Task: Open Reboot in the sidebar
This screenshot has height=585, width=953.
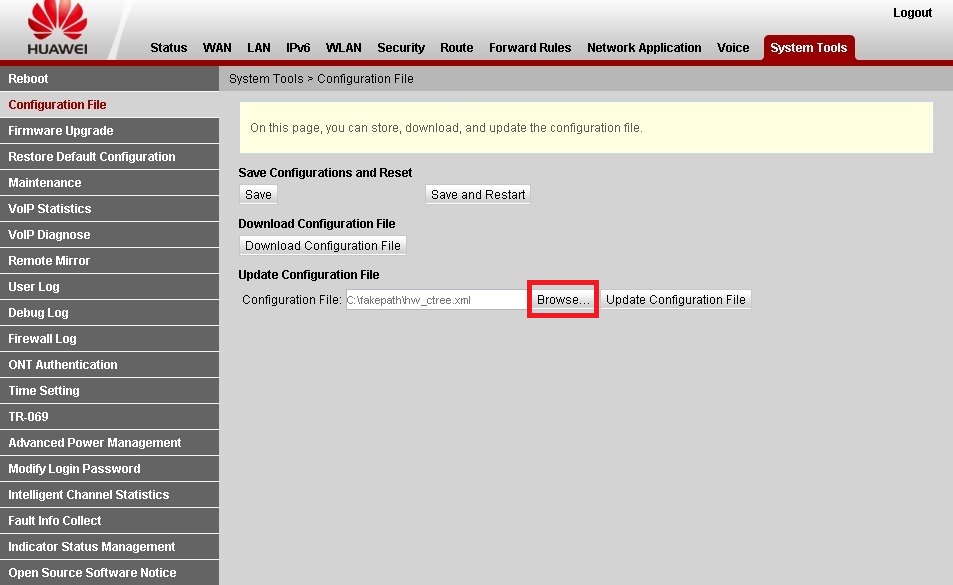Action: click(28, 79)
